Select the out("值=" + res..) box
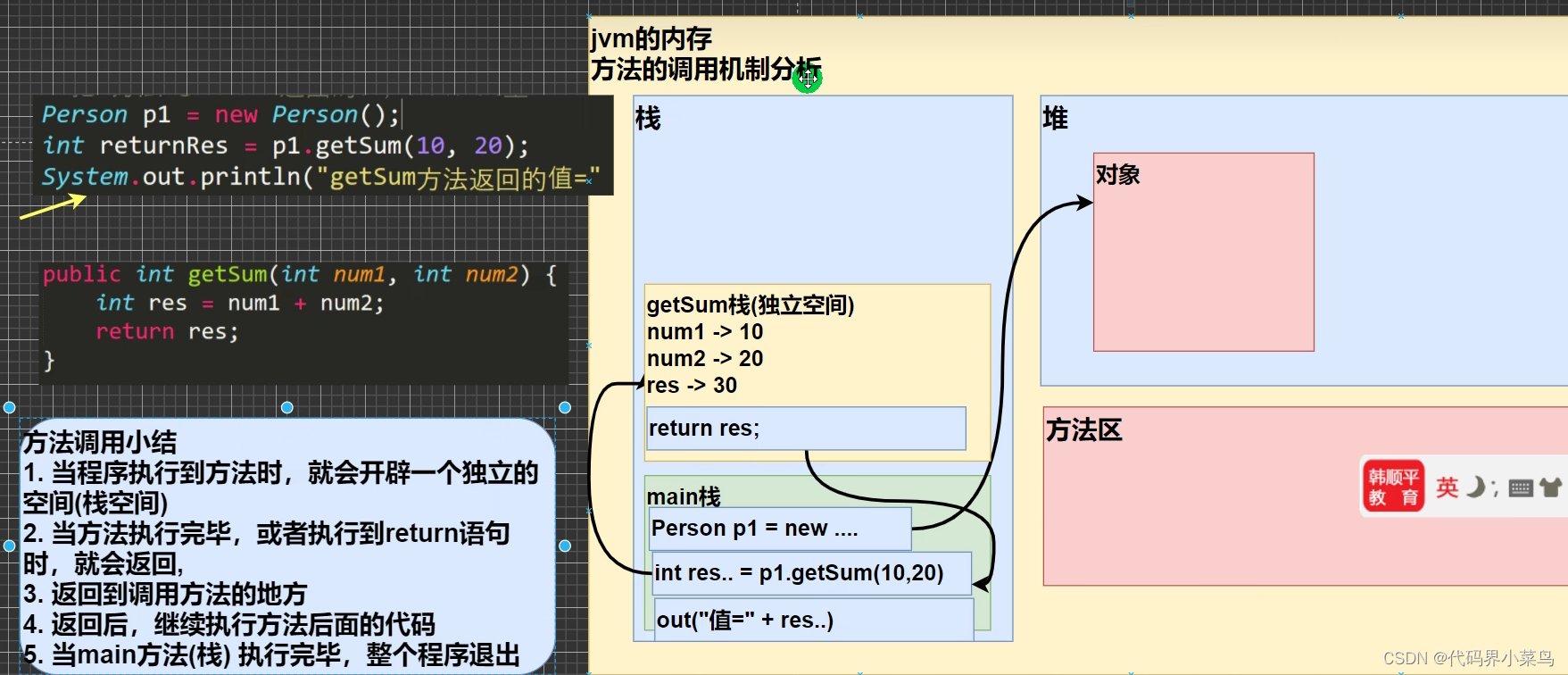 pos(813,620)
